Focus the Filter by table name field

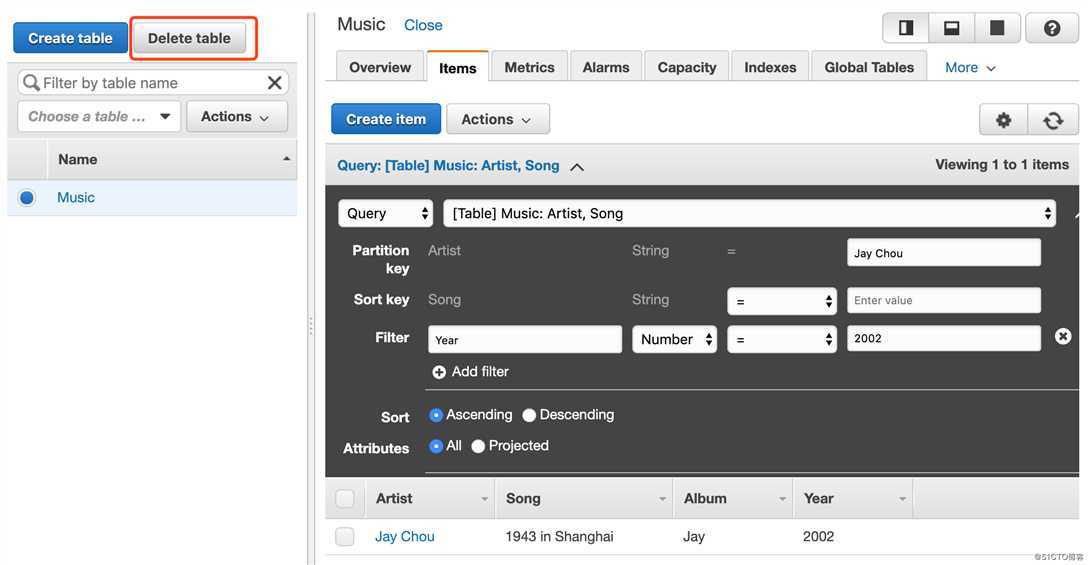[153, 83]
